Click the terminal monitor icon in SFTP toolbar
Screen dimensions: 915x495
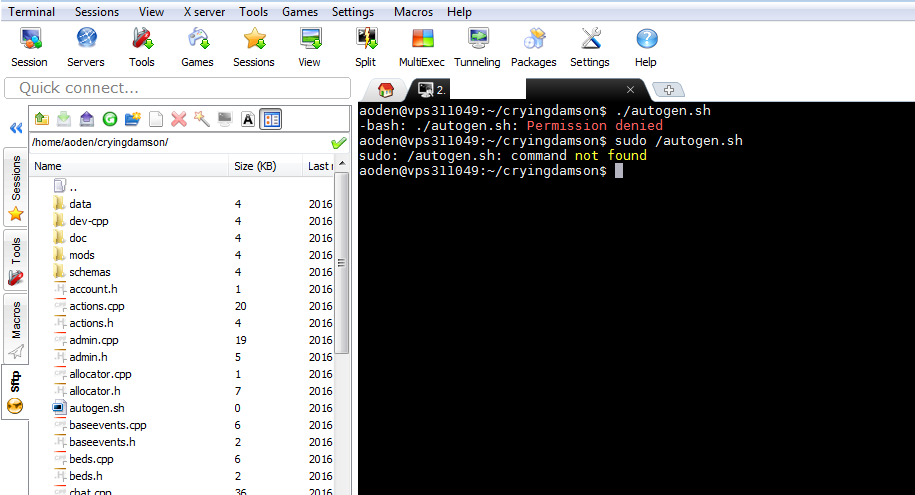tap(225, 119)
